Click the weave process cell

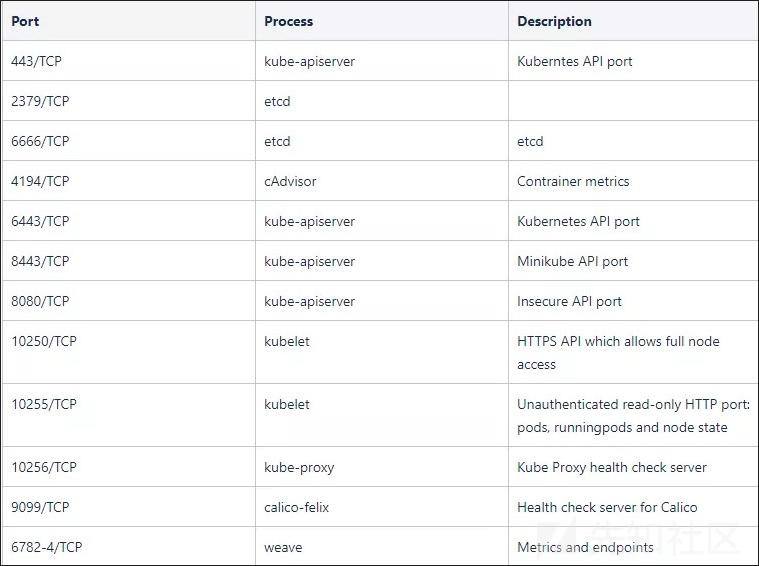(283, 547)
